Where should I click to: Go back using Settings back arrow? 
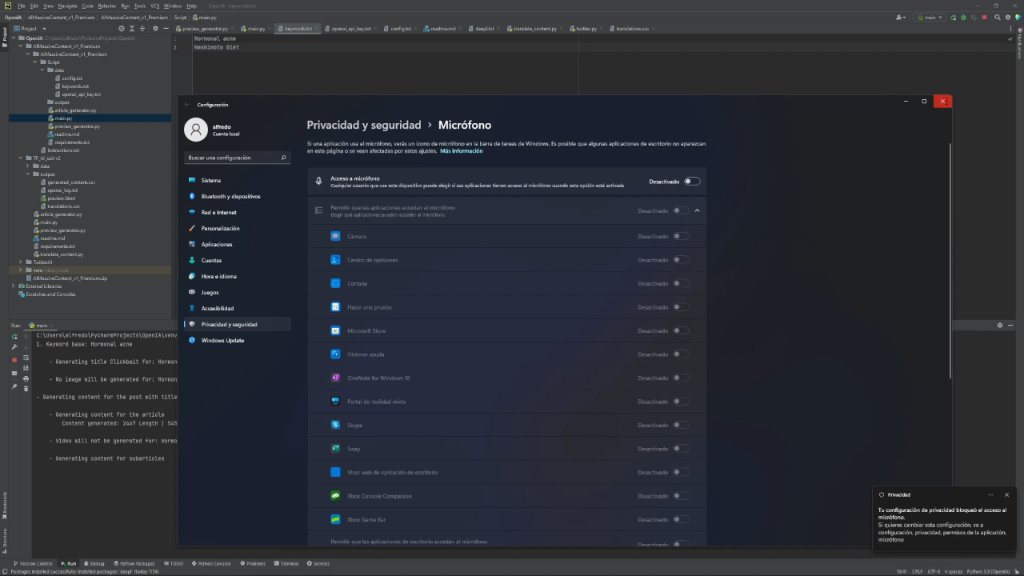187,104
